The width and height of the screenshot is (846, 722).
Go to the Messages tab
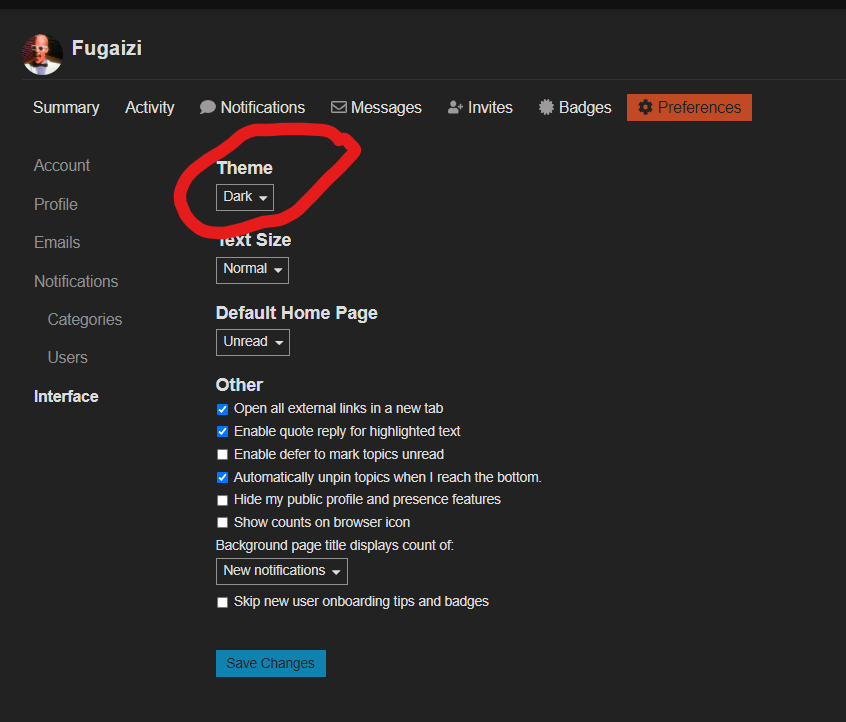tap(376, 107)
